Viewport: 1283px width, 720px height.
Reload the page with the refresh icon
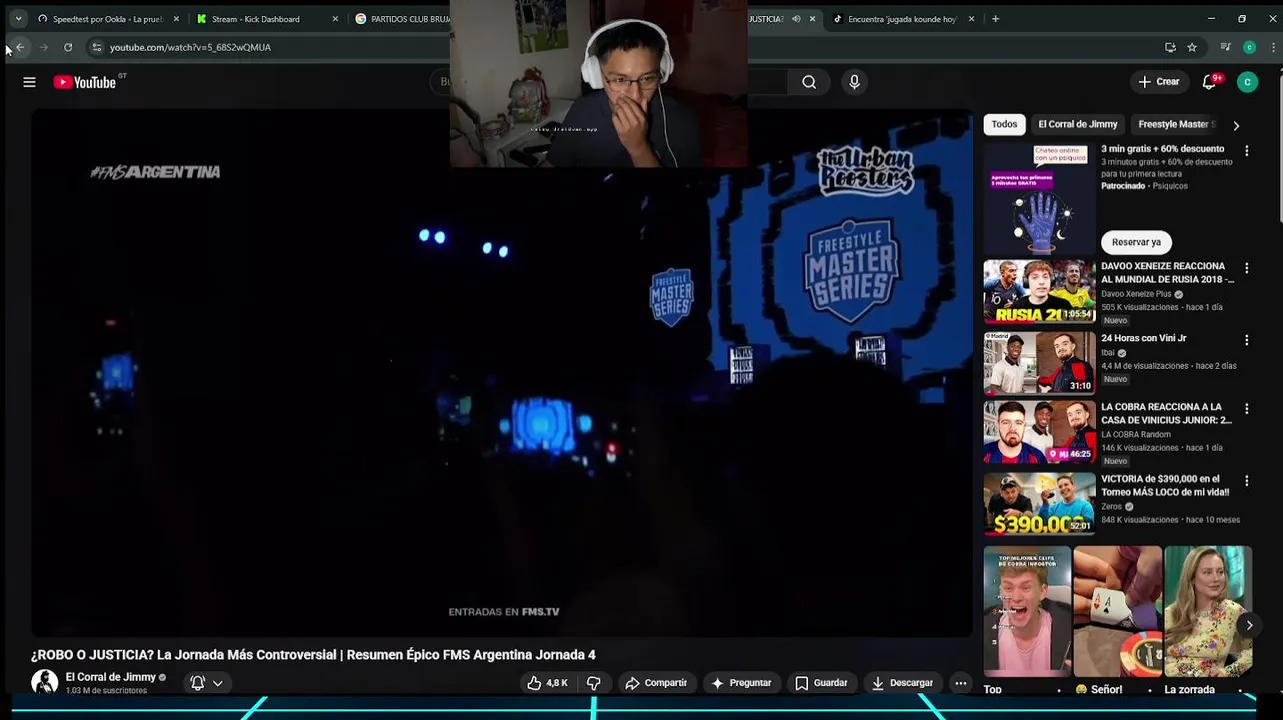click(x=68, y=47)
